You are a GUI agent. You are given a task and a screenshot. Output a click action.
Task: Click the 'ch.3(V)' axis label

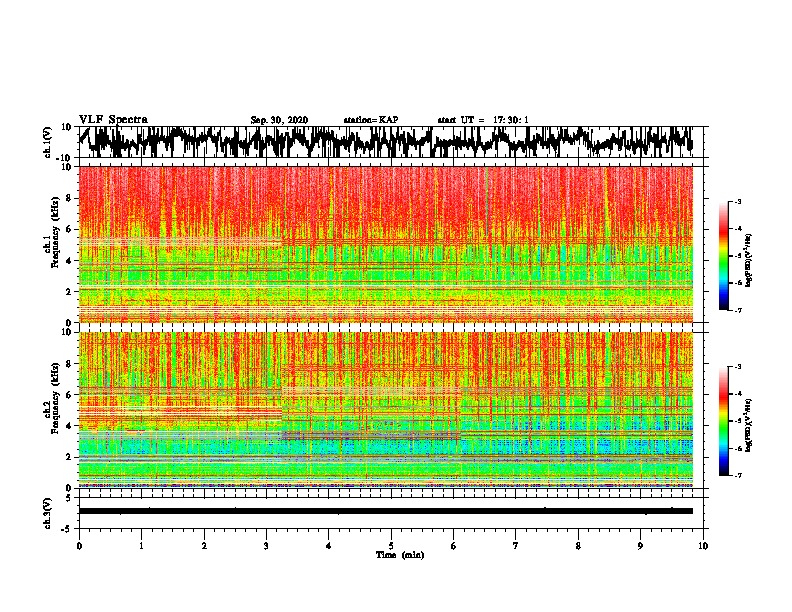click(48, 514)
